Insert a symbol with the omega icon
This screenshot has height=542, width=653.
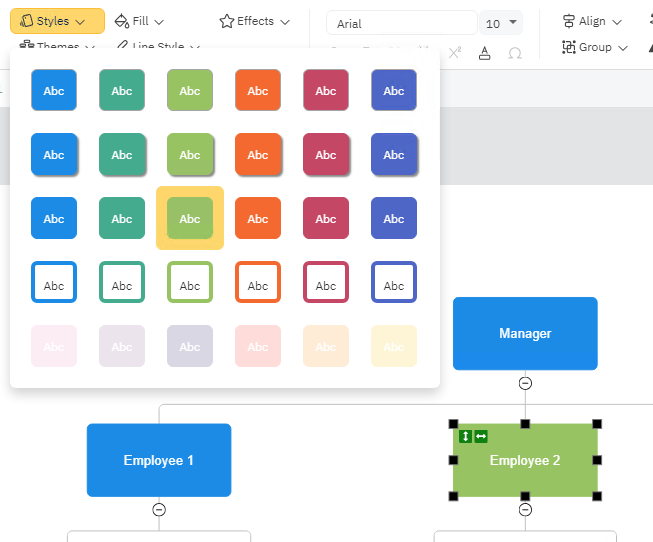(x=515, y=53)
